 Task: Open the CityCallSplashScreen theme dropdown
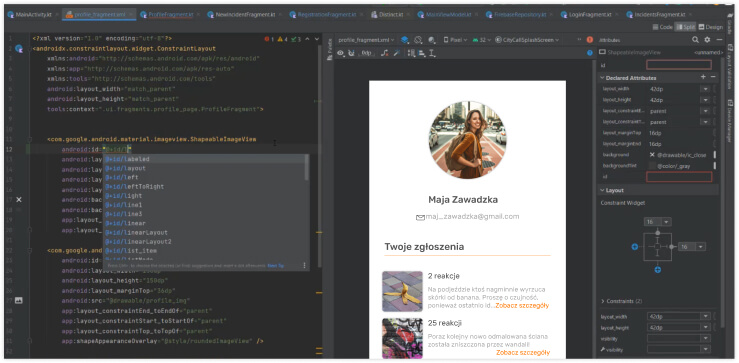[527, 40]
